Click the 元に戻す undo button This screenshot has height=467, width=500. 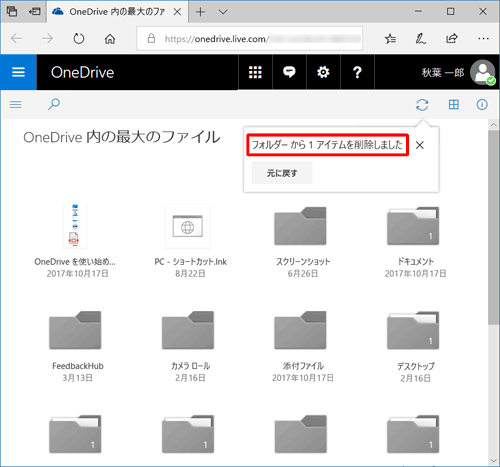(282, 173)
